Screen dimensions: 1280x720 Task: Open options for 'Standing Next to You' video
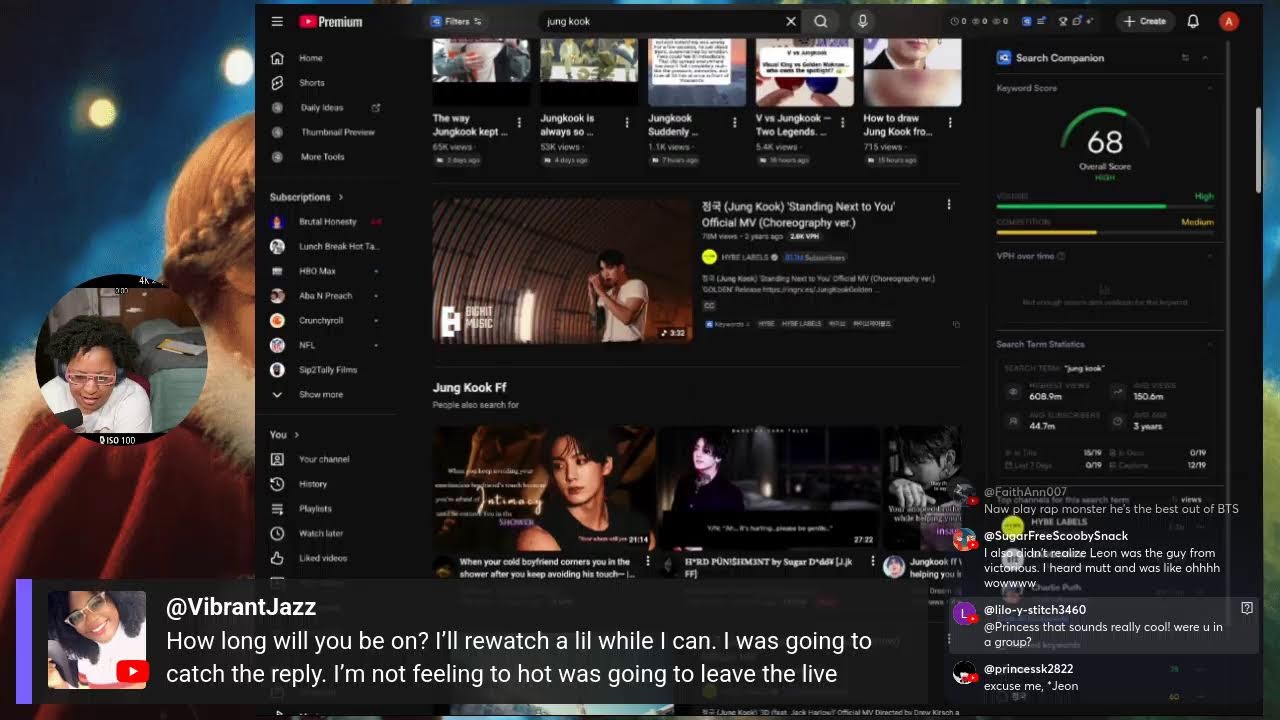click(x=949, y=205)
